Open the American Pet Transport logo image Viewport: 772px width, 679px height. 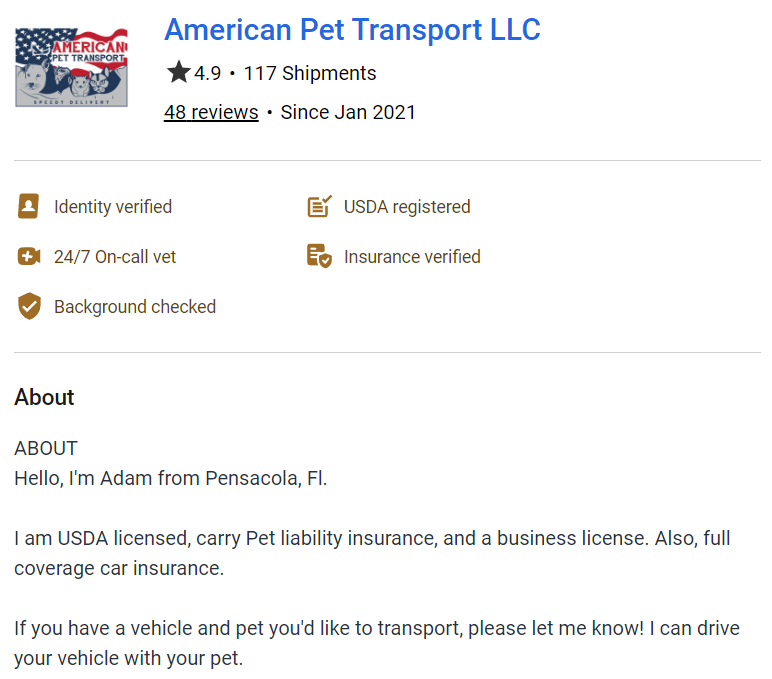71,67
